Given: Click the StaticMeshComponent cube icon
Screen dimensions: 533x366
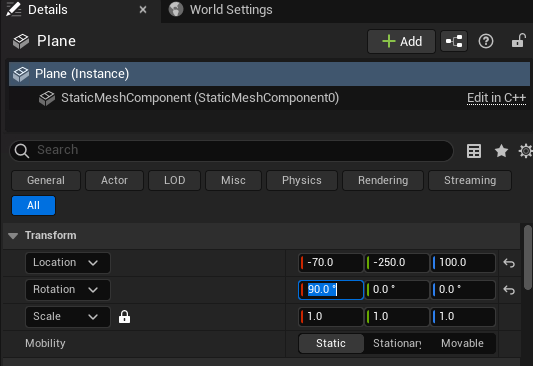Looking at the screenshot, I should 47,98.
